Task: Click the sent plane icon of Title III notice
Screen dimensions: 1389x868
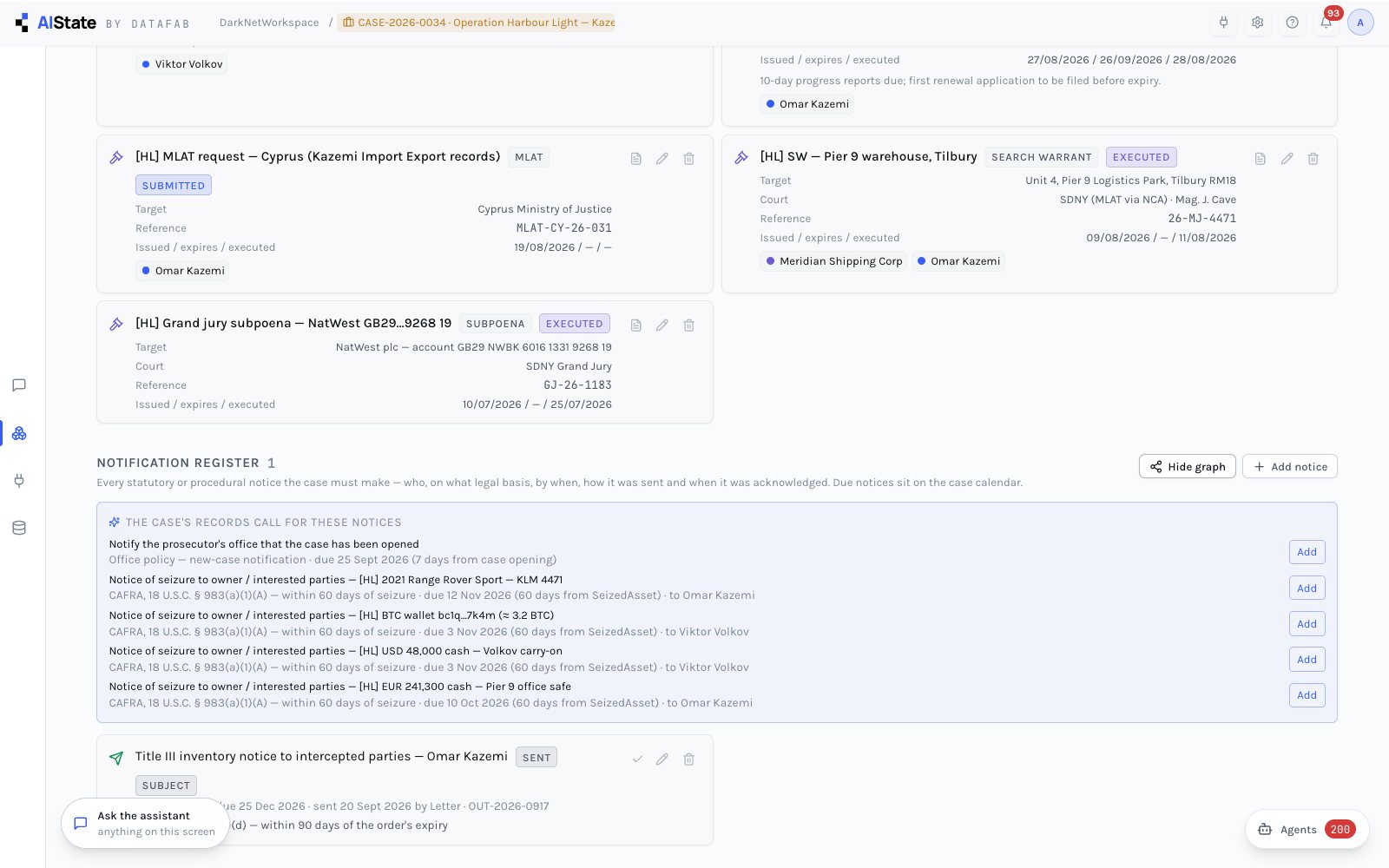Action: 116,758
